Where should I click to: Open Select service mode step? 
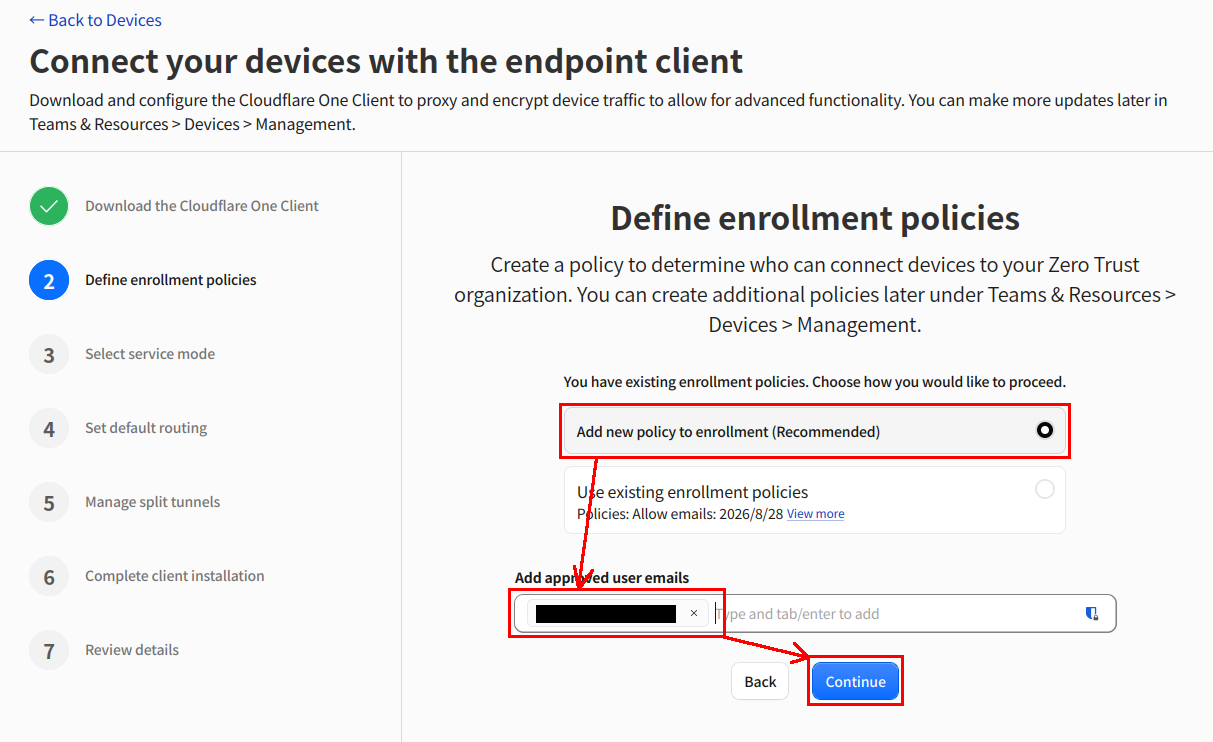150,354
